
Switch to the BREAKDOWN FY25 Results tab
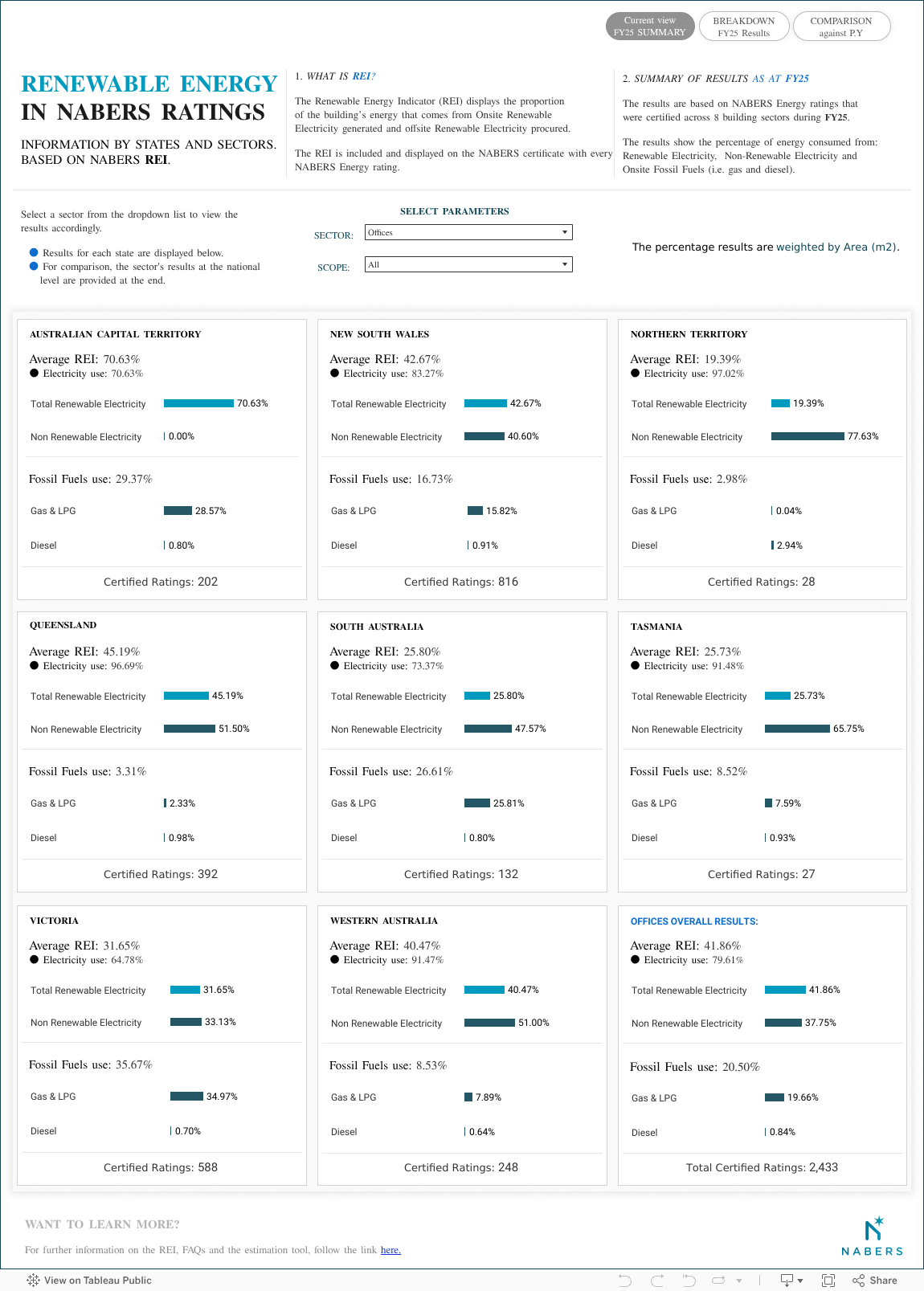[744, 27]
